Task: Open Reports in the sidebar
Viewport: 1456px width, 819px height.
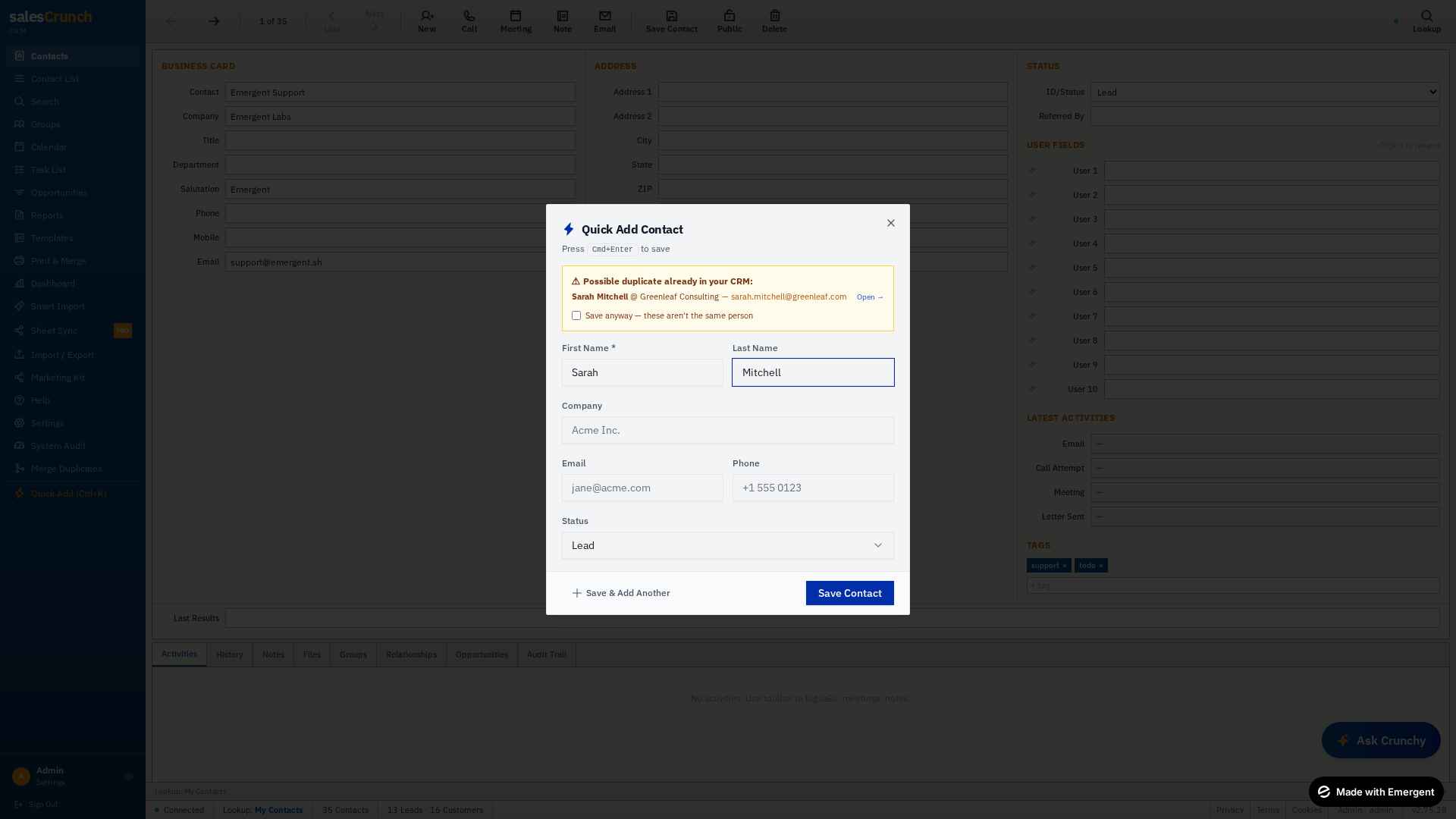Action: (73, 215)
